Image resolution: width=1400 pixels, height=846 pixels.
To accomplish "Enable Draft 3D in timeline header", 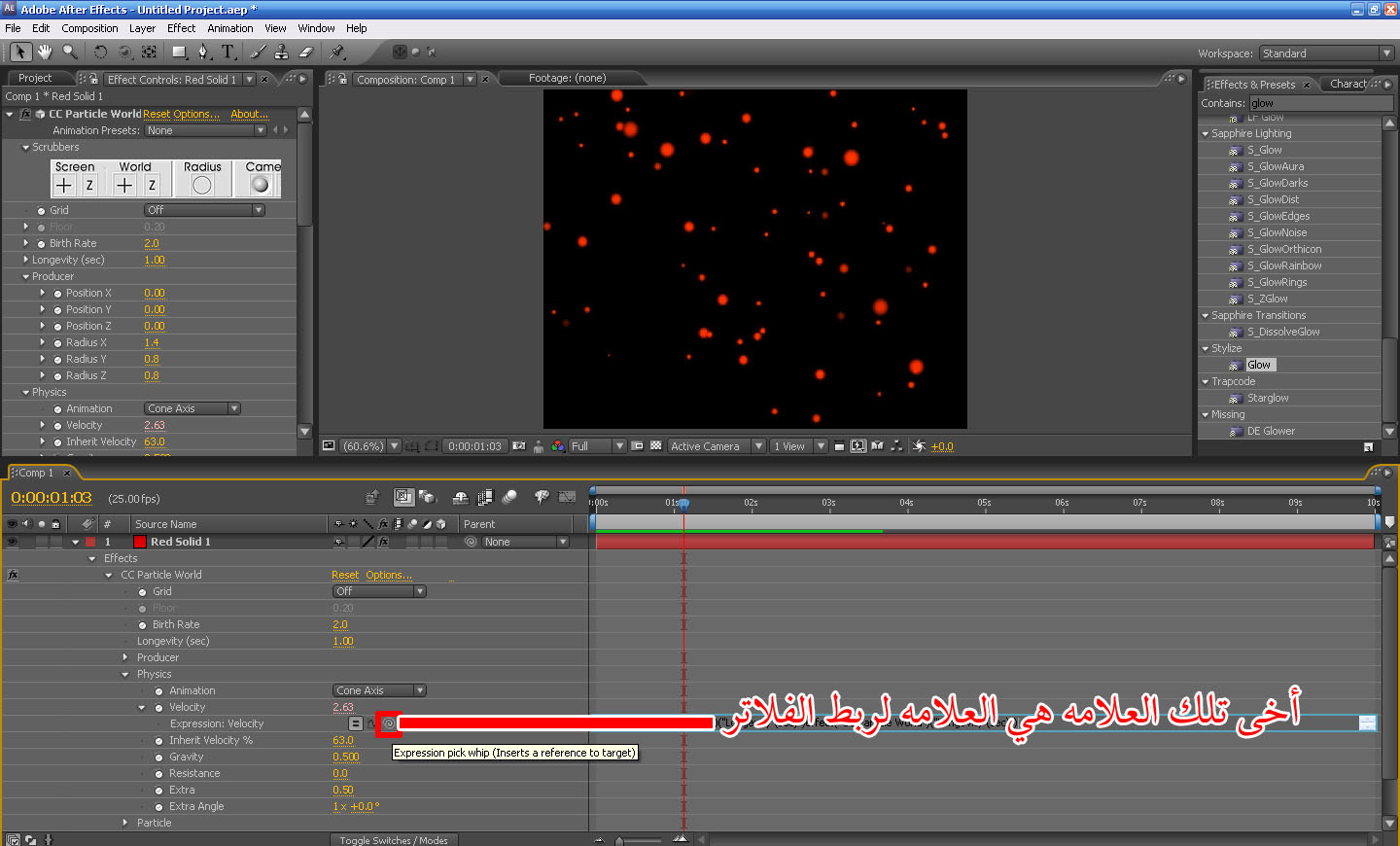I will coord(428,497).
